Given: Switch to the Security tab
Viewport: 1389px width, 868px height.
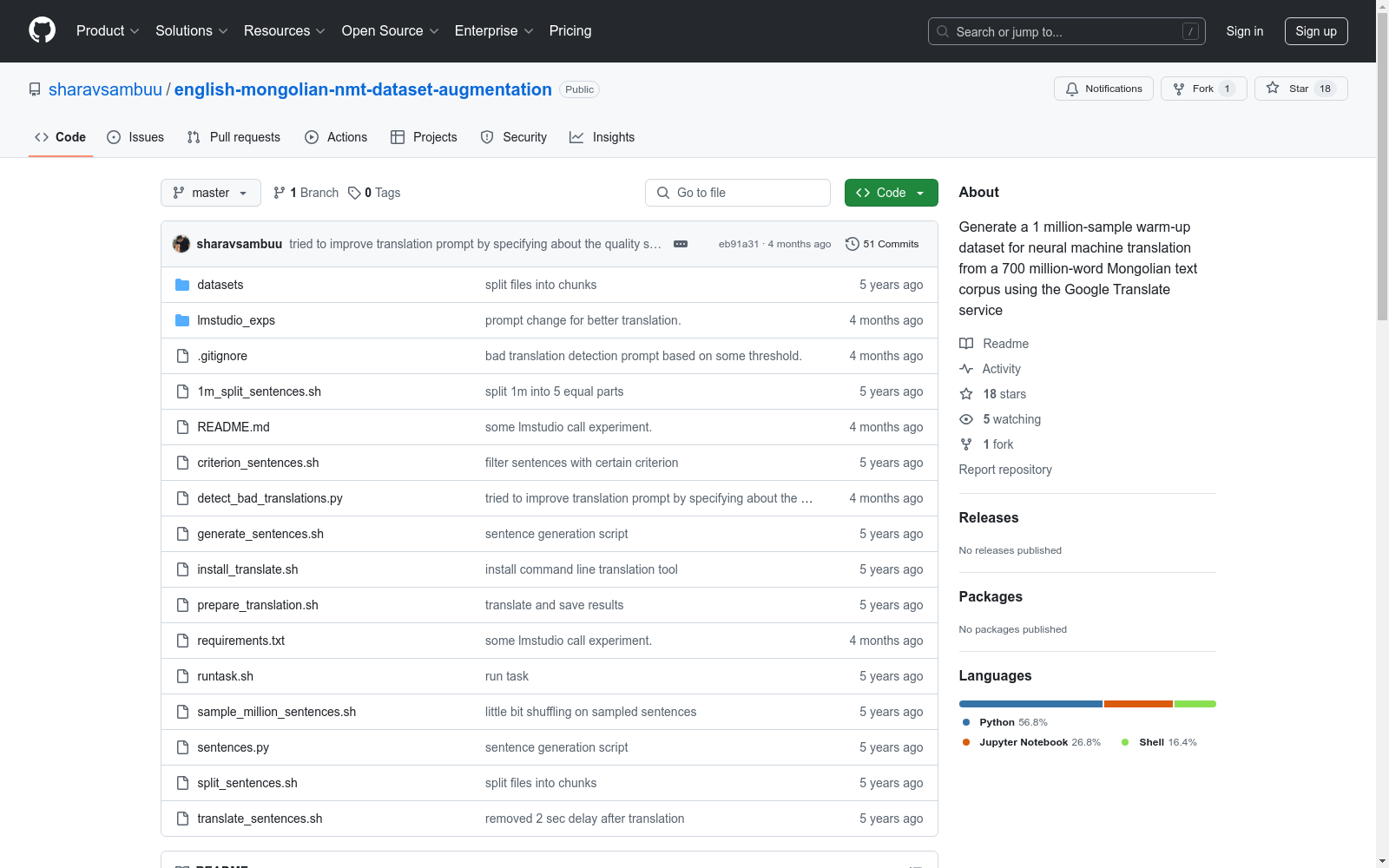Looking at the screenshot, I should click(x=514, y=137).
